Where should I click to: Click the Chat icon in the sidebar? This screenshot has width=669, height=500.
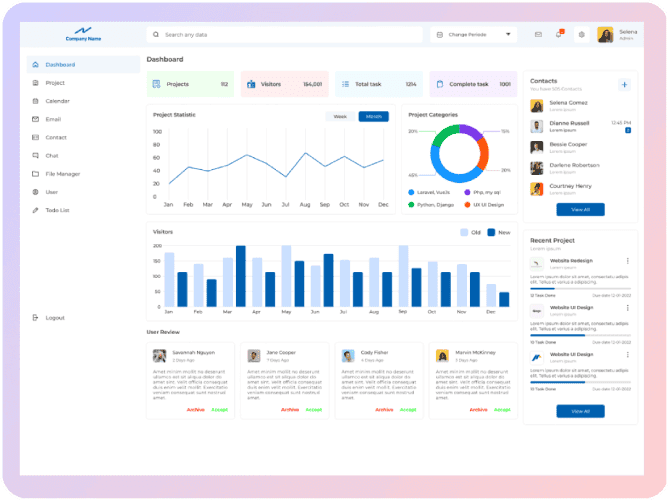36,156
